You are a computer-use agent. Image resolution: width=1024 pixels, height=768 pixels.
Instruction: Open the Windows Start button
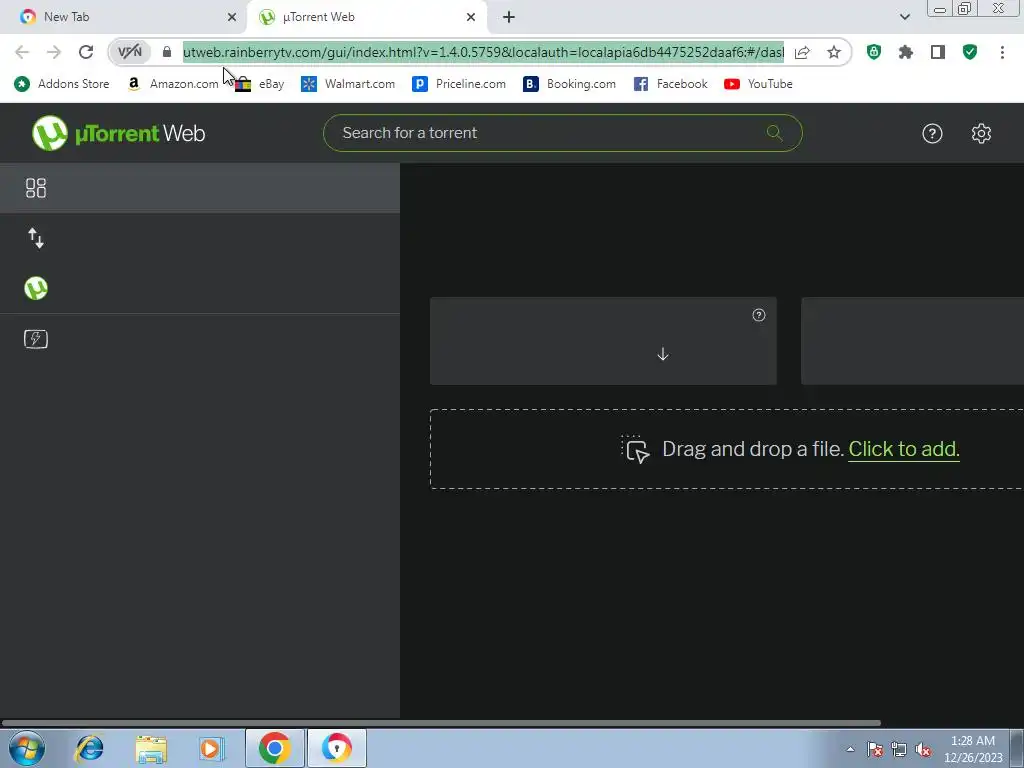26,748
